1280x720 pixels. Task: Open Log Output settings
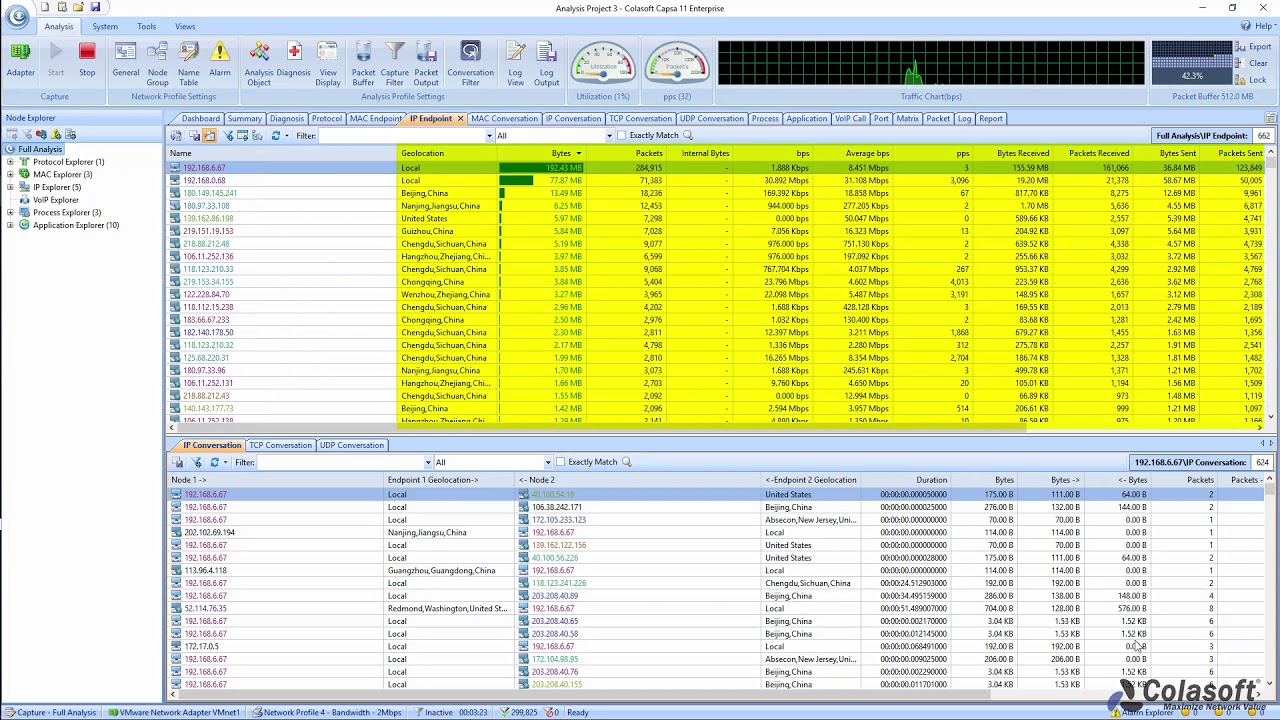pyautogui.click(x=546, y=64)
